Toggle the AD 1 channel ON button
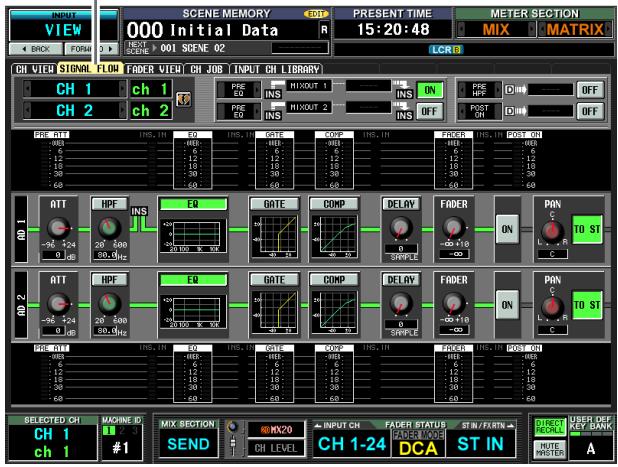618x467 pixels. [507, 229]
